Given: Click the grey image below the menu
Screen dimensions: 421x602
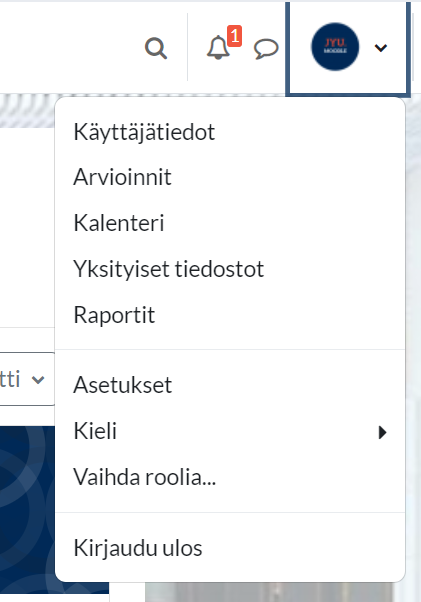Looking at the screenshot, I should [x=269, y=592].
